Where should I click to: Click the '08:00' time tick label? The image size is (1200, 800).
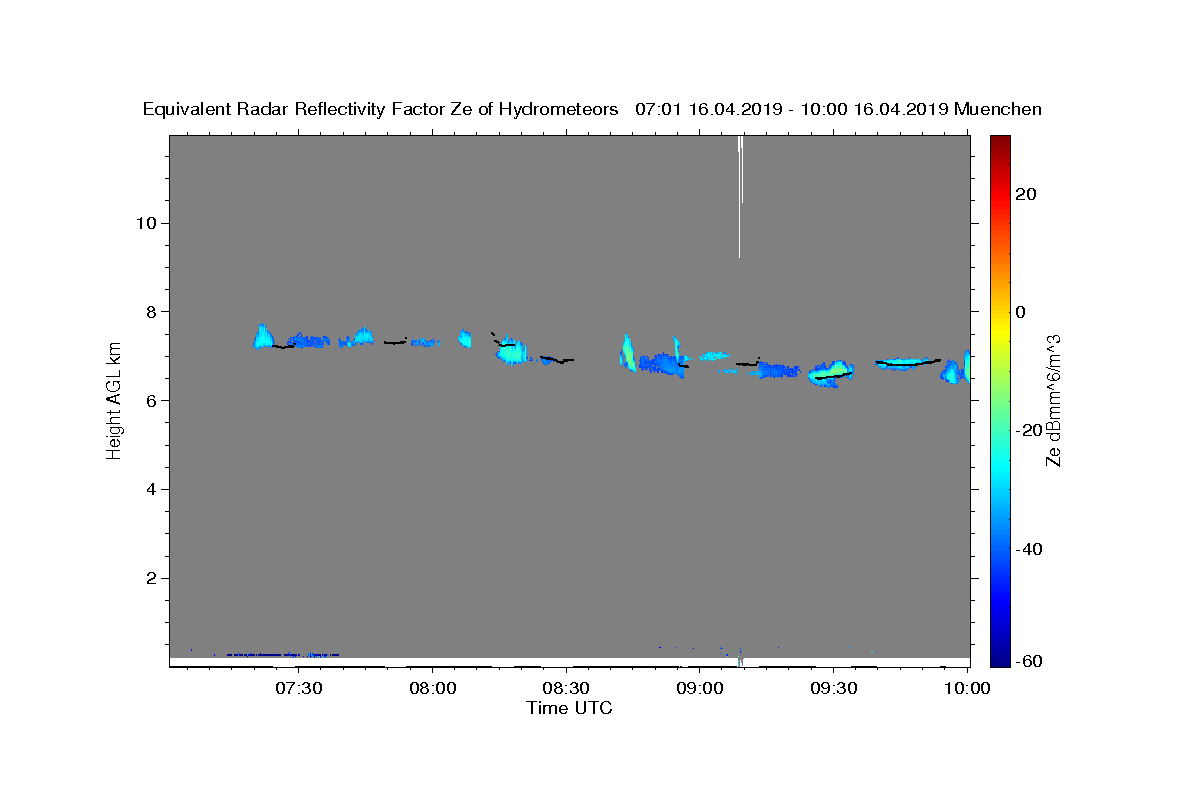tap(432, 689)
